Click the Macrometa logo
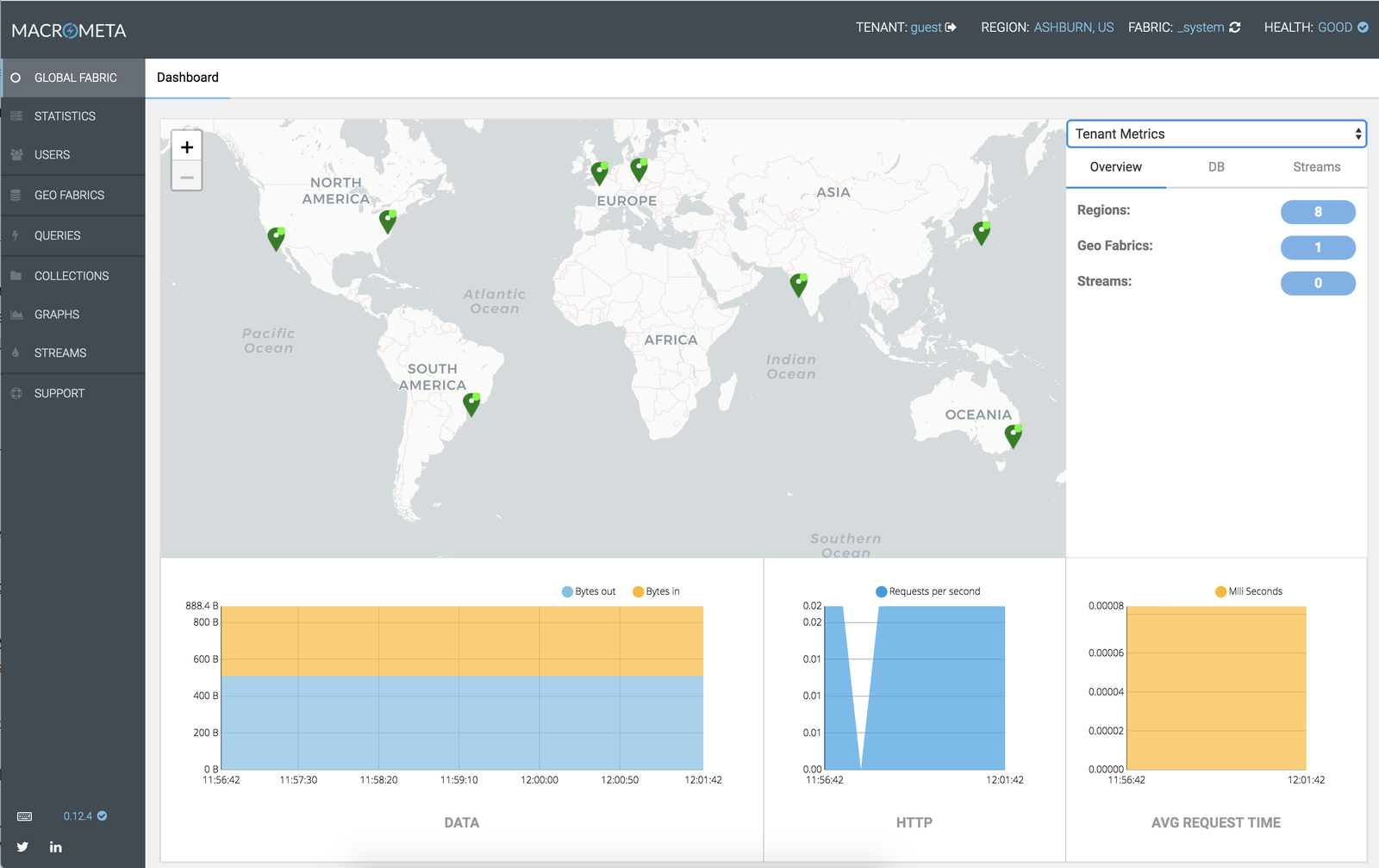This screenshot has width=1379, height=868. coord(69,30)
